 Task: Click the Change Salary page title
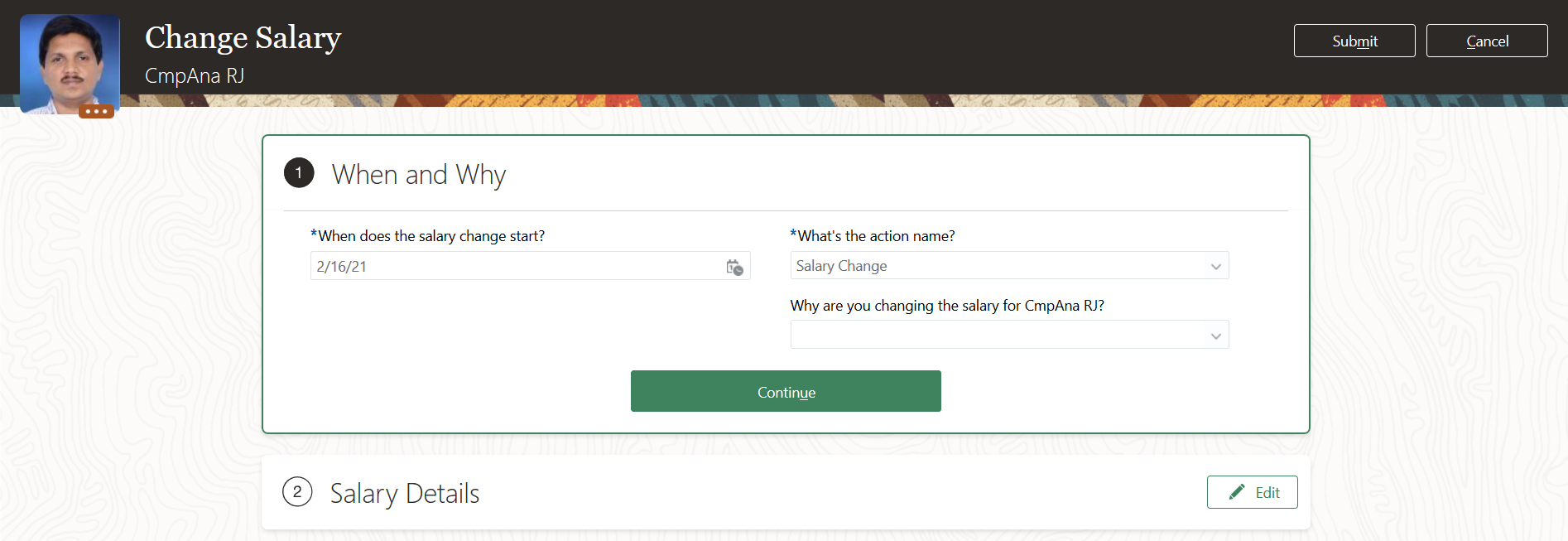click(x=243, y=38)
